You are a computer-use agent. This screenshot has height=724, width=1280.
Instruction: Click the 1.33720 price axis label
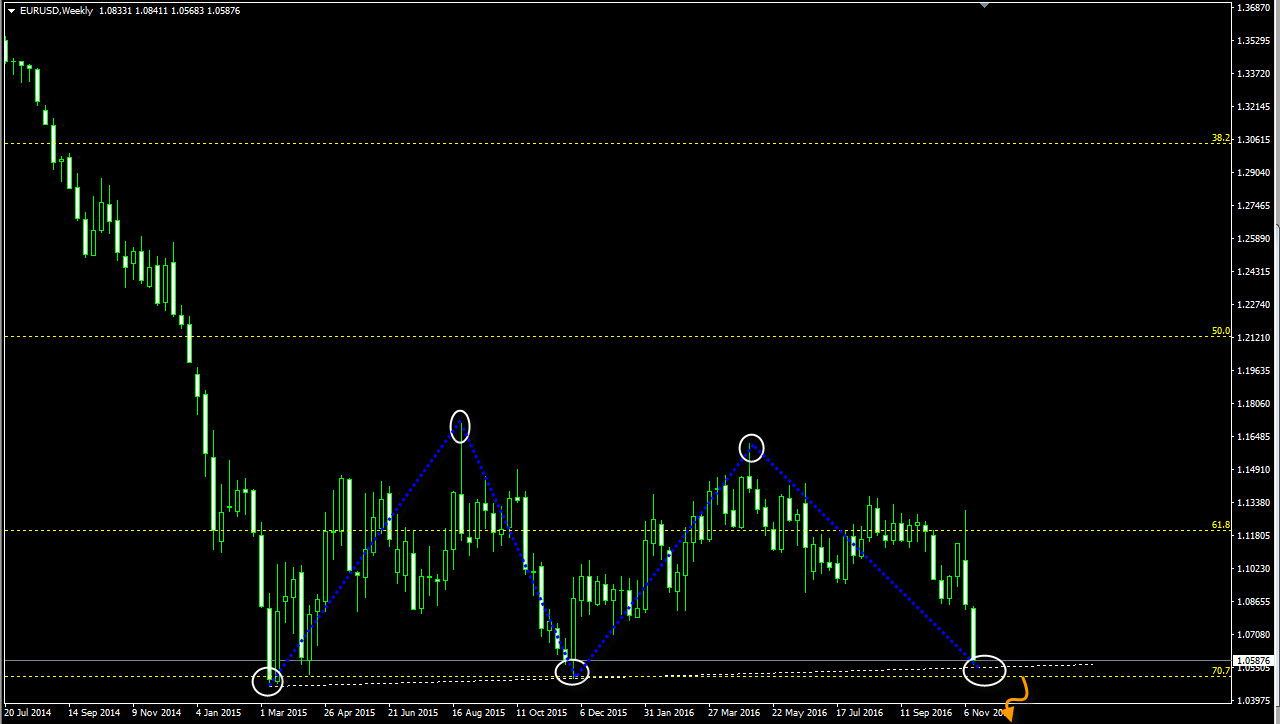point(1254,74)
